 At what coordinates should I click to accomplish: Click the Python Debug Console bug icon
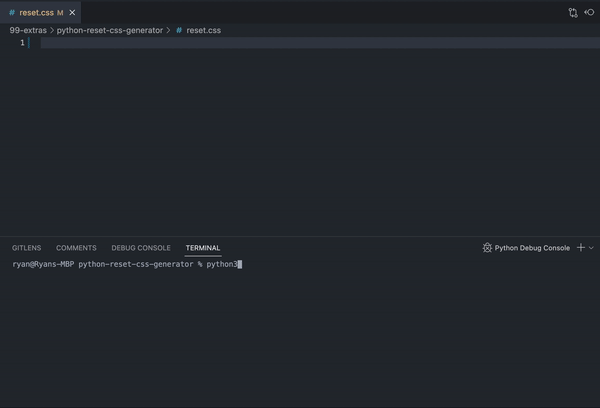[x=487, y=248]
